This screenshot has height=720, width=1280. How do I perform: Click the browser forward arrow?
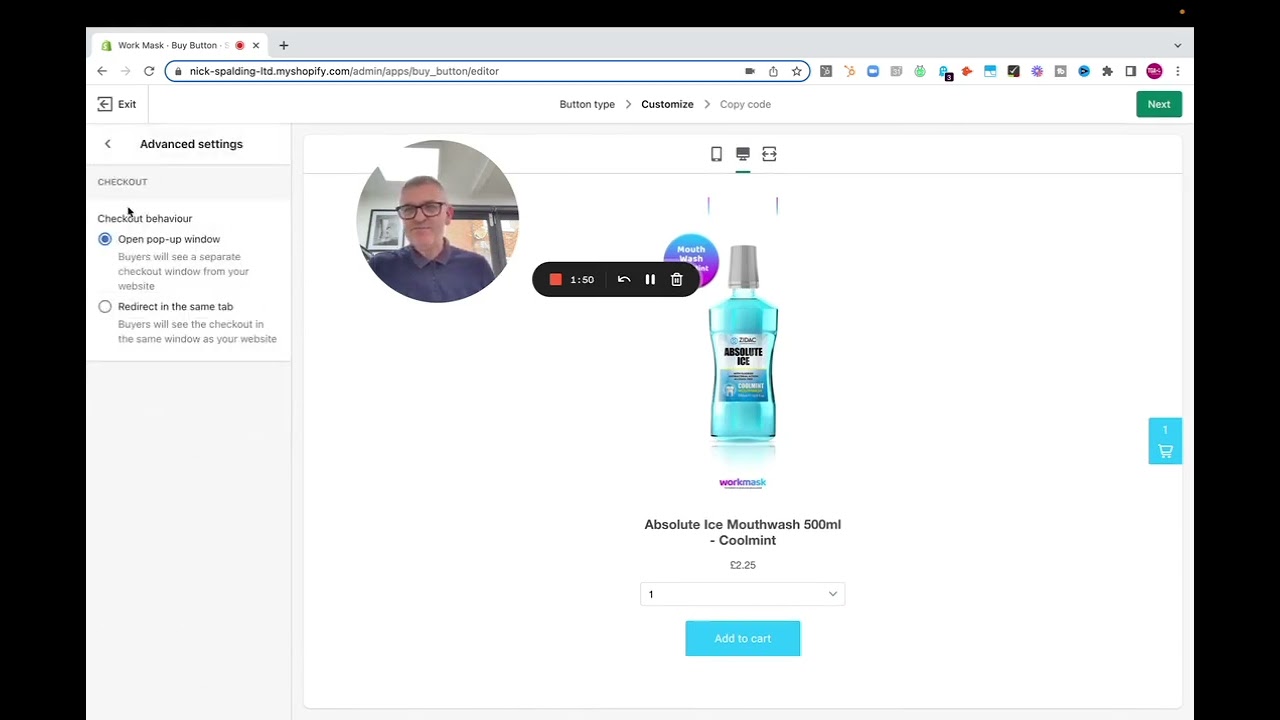[125, 71]
